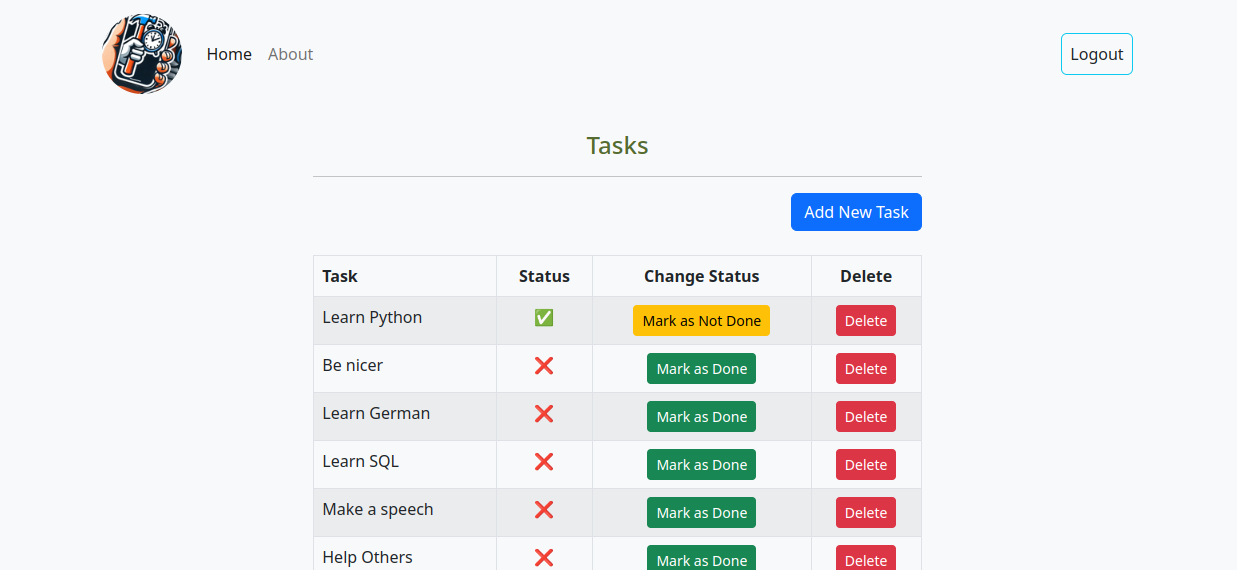Add a new task with Add New Task
Image resolution: width=1237 pixels, height=570 pixels.
pyautogui.click(x=856, y=212)
